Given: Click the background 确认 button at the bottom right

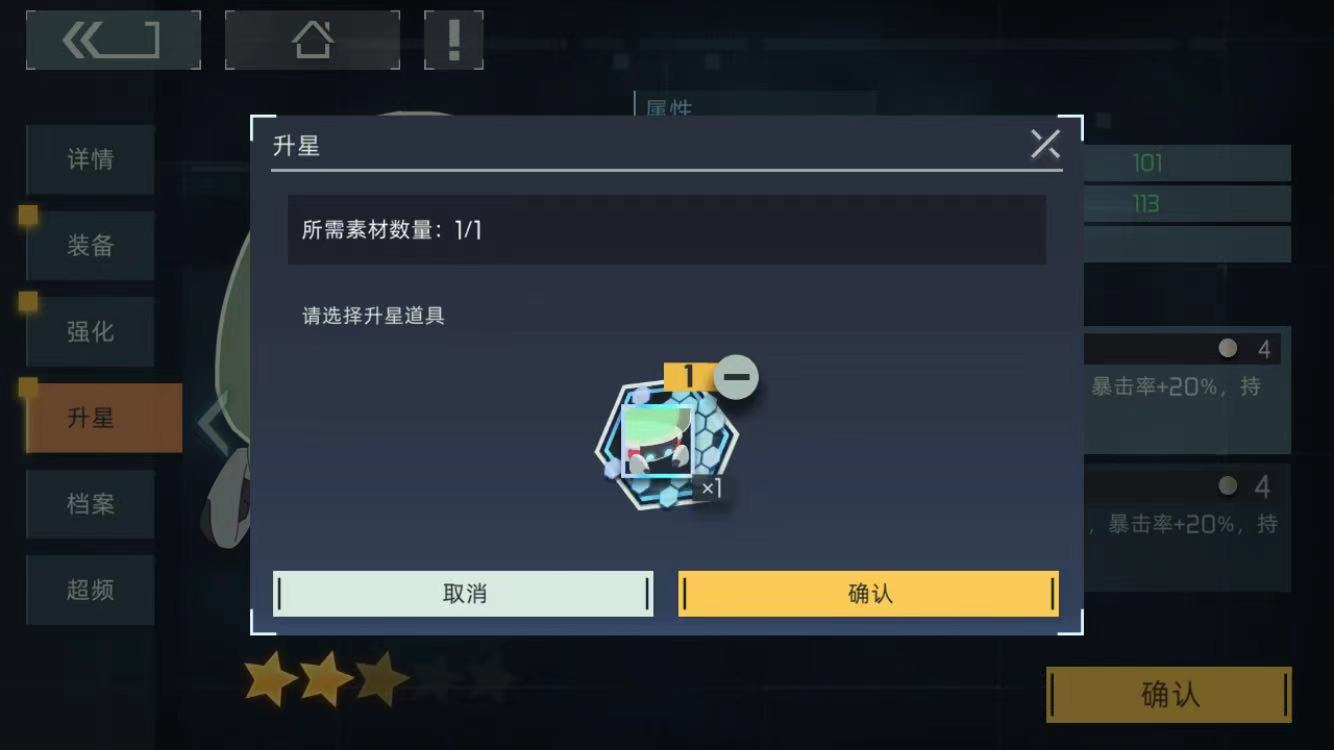Looking at the screenshot, I should [x=1169, y=694].
